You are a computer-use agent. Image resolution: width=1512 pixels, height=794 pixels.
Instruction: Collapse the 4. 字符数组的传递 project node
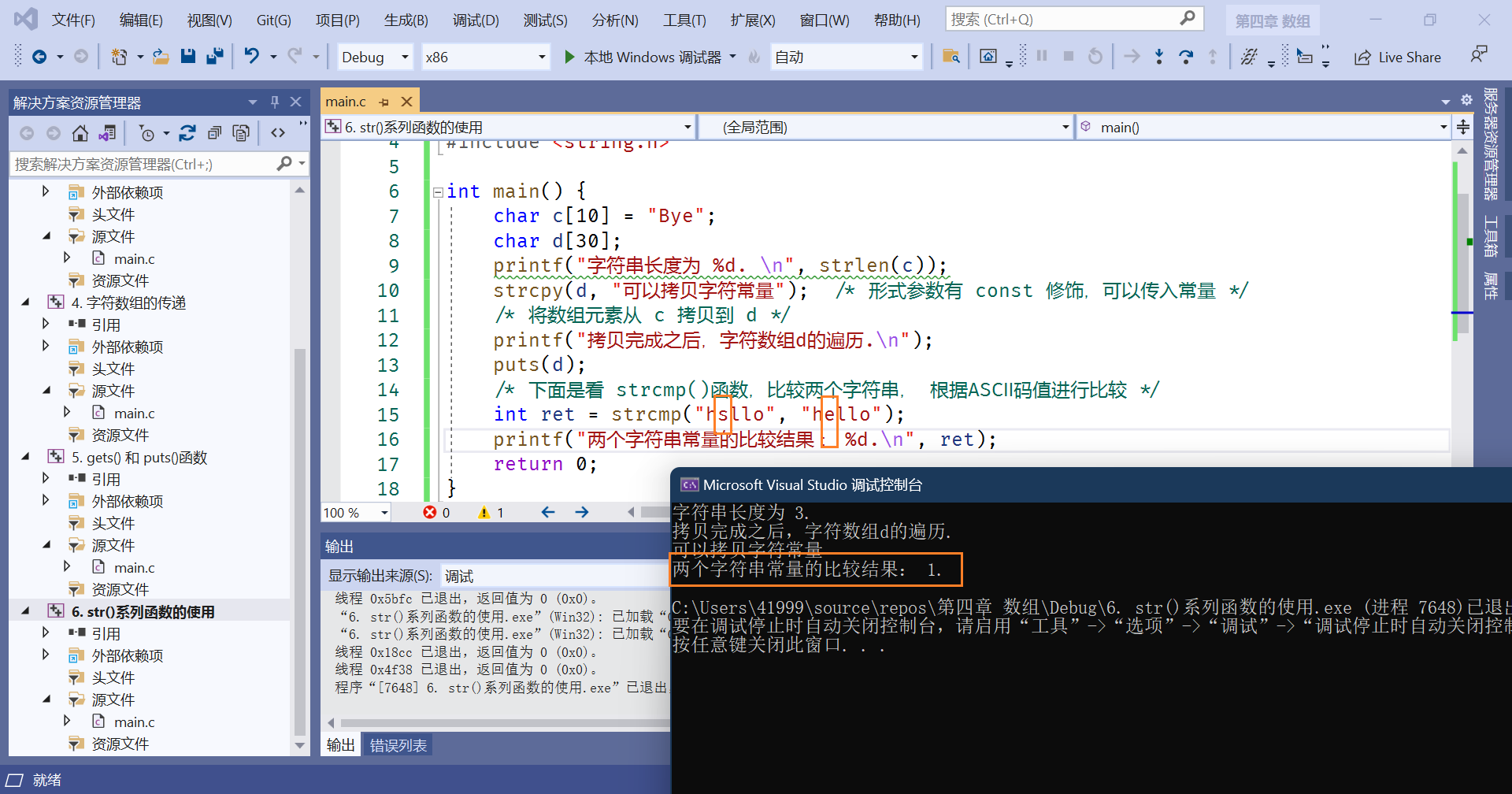[x=25, y=302]
